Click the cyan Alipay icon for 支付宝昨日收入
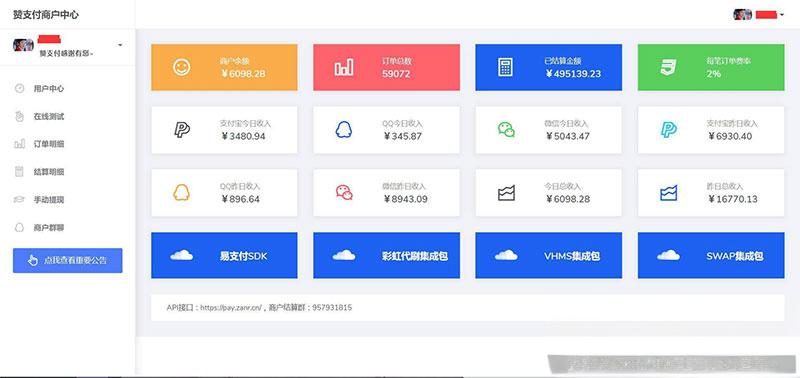Image resolution: width=800 pixels, height=378 pixels. [x=668, y=130]
